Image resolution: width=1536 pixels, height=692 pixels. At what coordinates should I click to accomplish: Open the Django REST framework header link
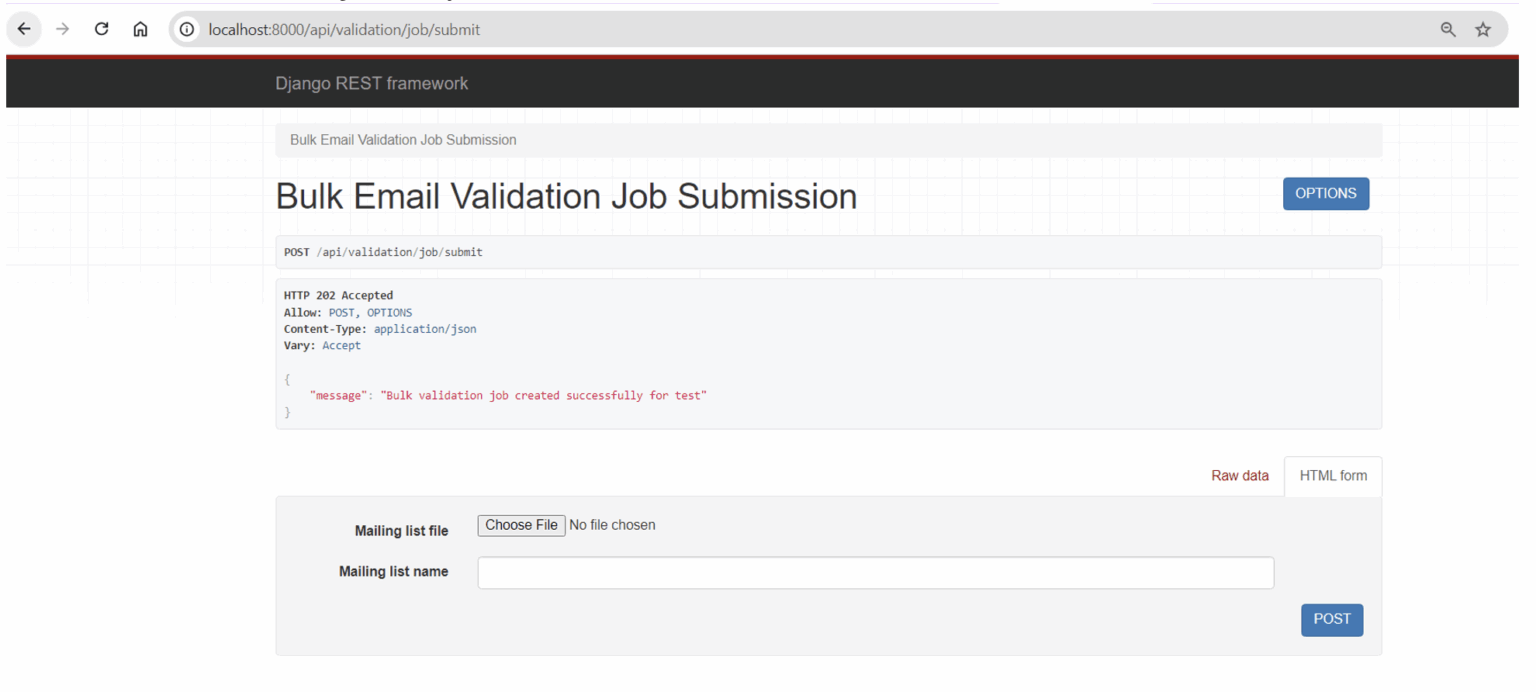pyautogui.click(x=372, y=84)
